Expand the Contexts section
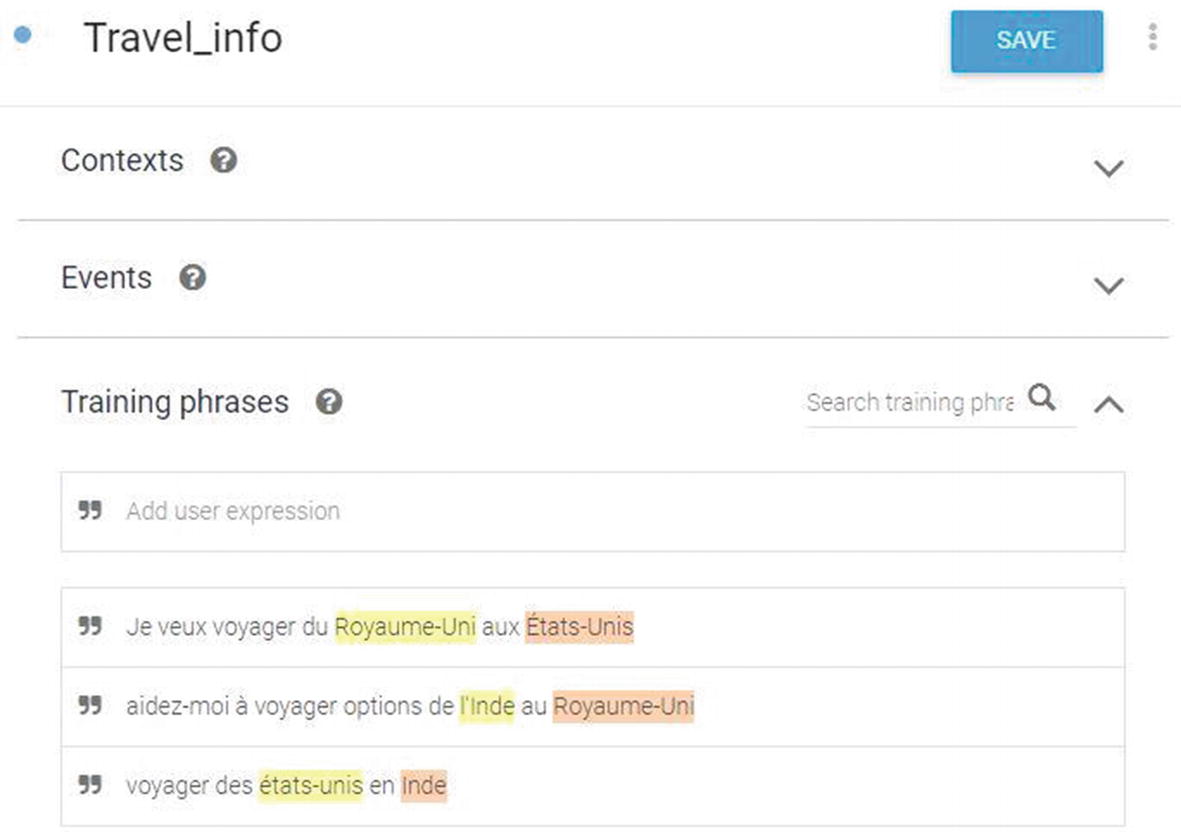The image size is (1181, 832). [x=1109, y=167]
